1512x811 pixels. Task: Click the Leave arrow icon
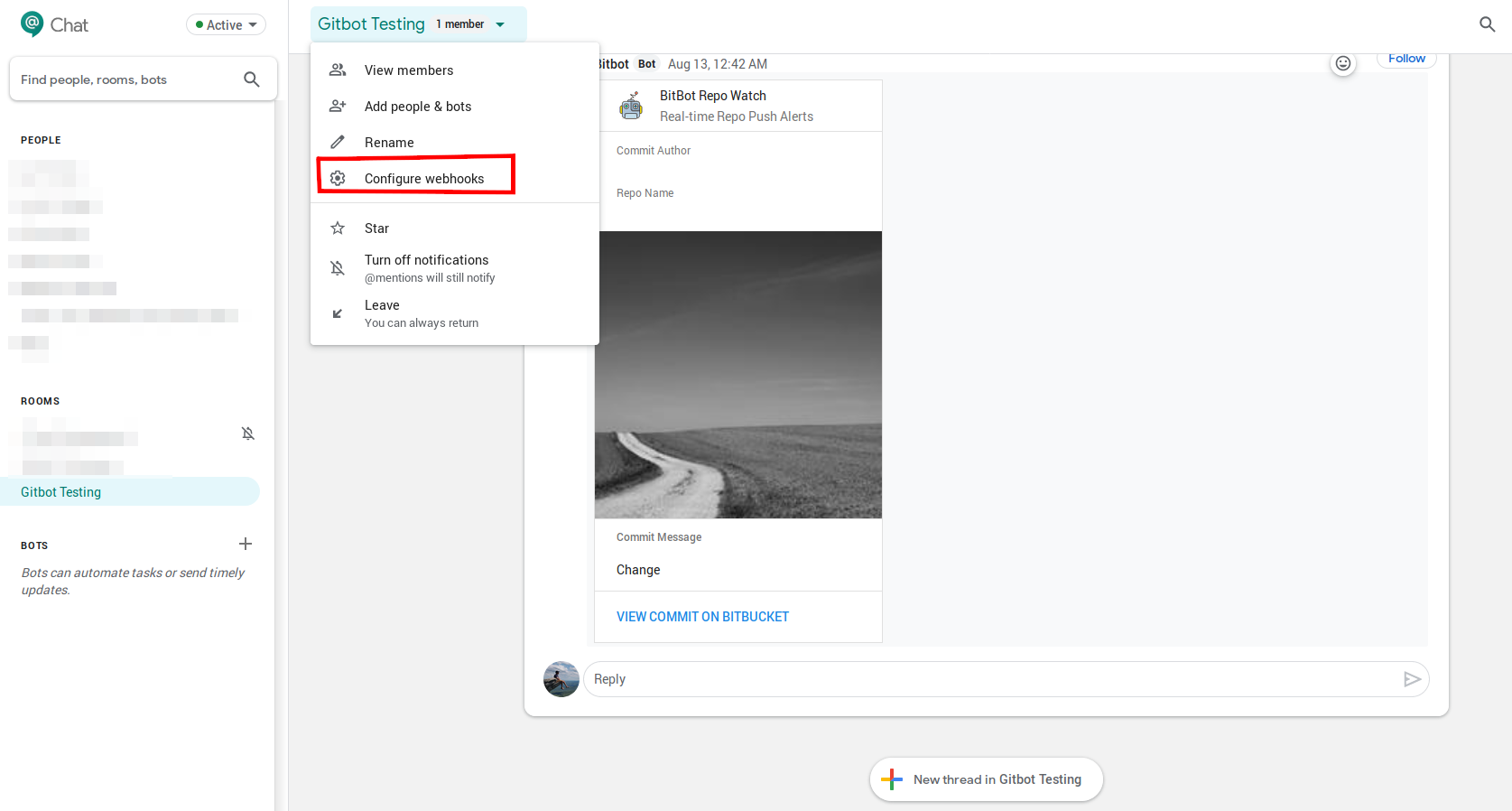pos(338,313)
